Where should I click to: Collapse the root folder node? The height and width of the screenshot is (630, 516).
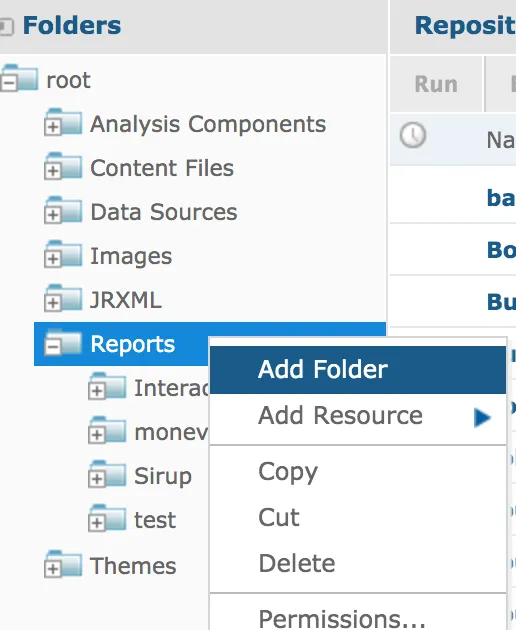coord(9,83)
